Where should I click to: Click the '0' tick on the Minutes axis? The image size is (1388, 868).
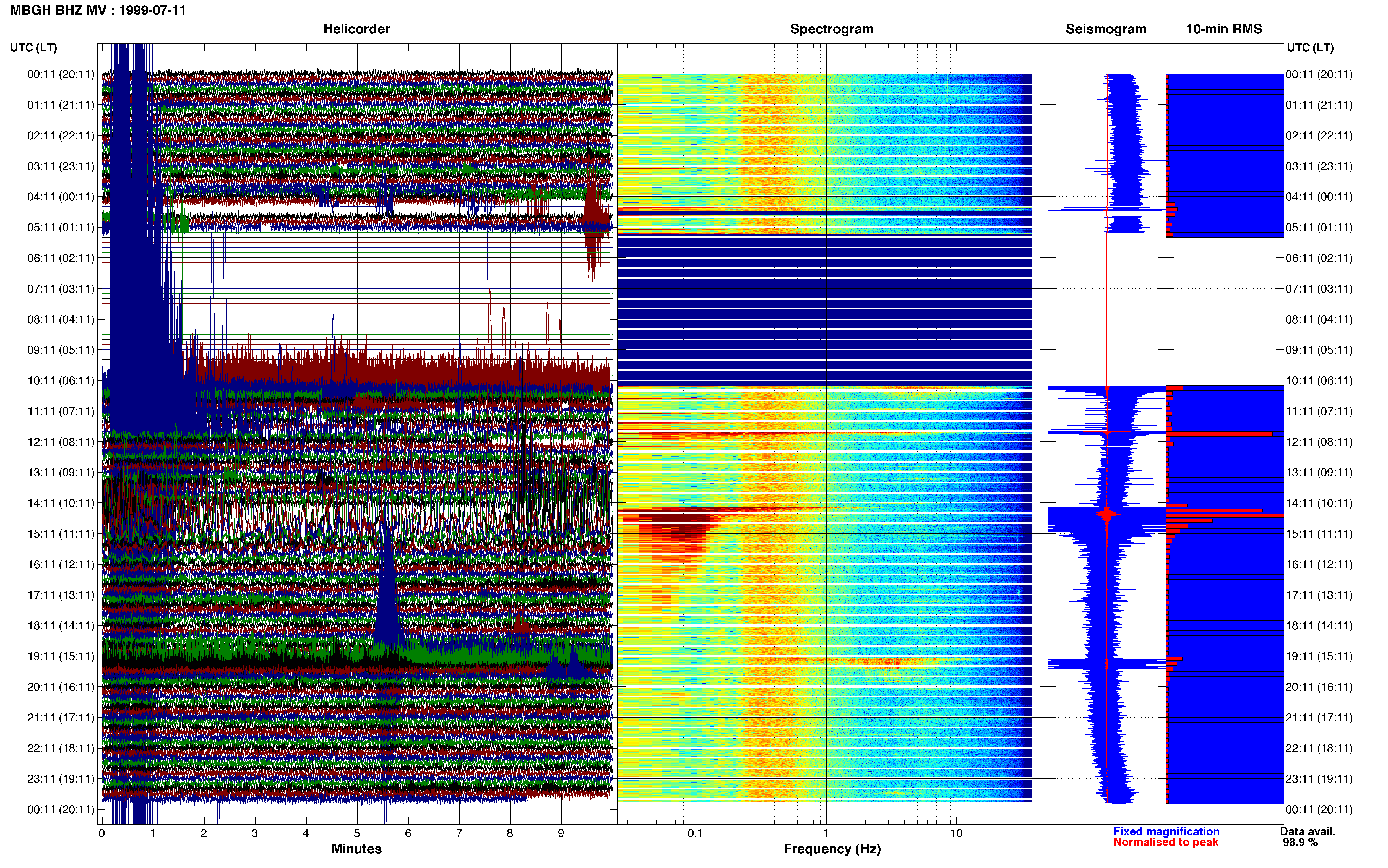101,833
